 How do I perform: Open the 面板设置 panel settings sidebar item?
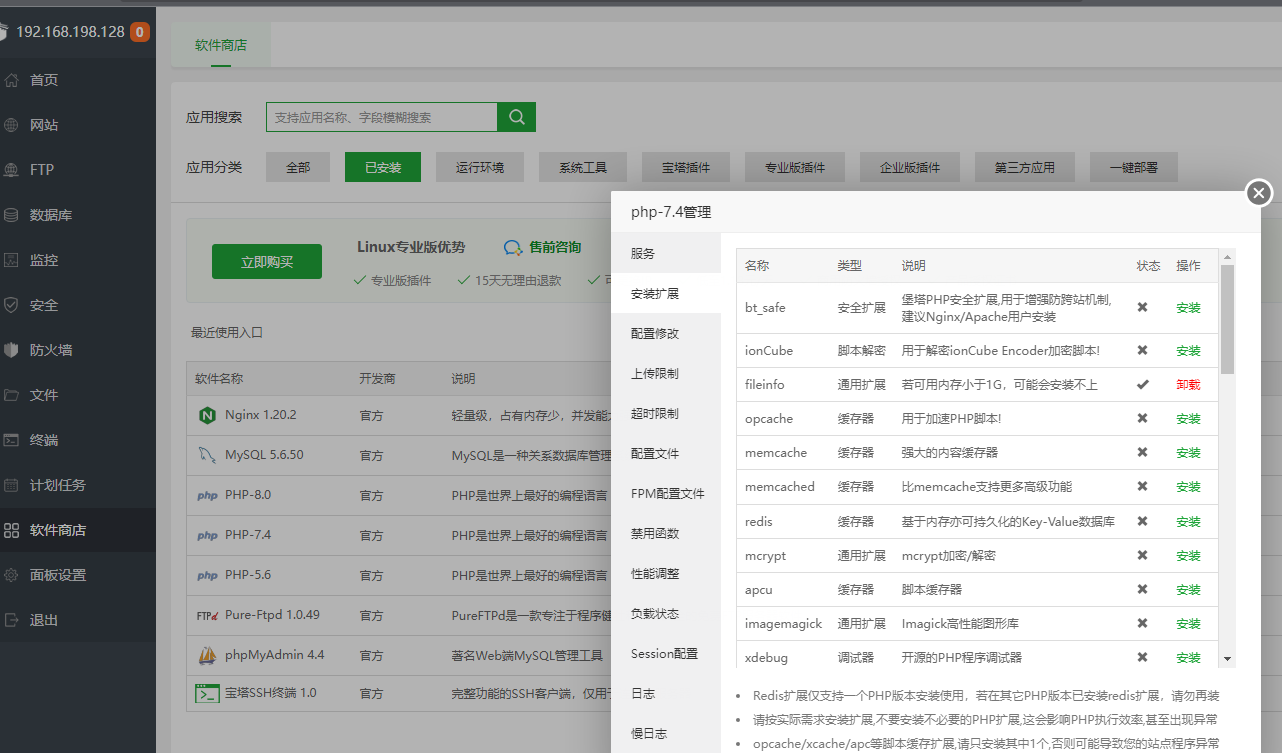pos(78,575)
